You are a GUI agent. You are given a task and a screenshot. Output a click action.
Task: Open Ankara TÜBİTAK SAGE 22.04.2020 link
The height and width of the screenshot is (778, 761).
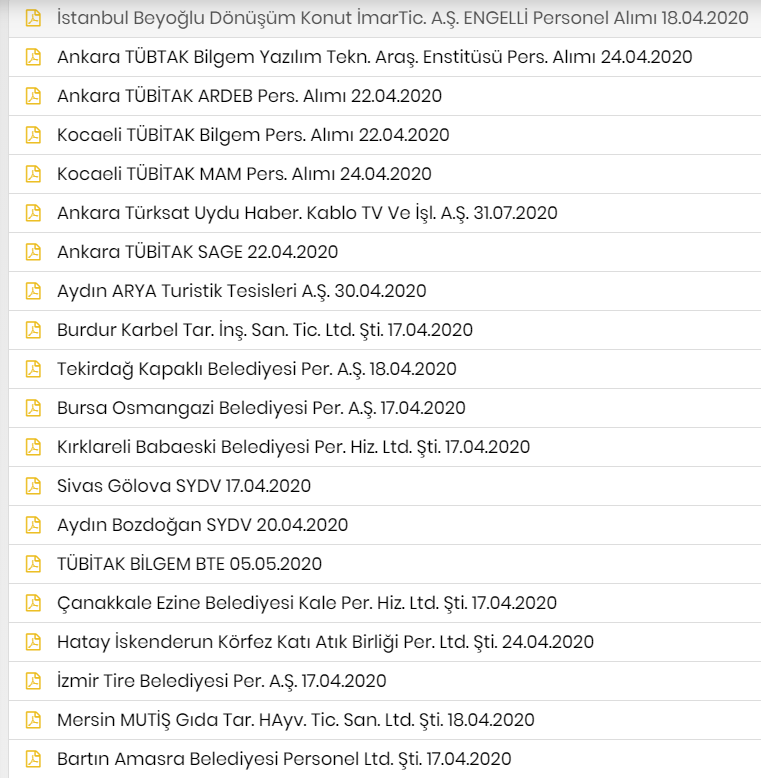(197, 252)
